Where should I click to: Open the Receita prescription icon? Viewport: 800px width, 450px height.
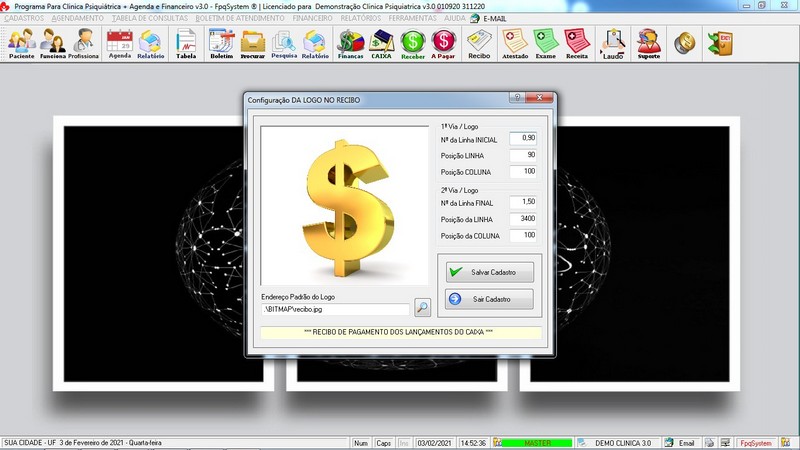577,44
